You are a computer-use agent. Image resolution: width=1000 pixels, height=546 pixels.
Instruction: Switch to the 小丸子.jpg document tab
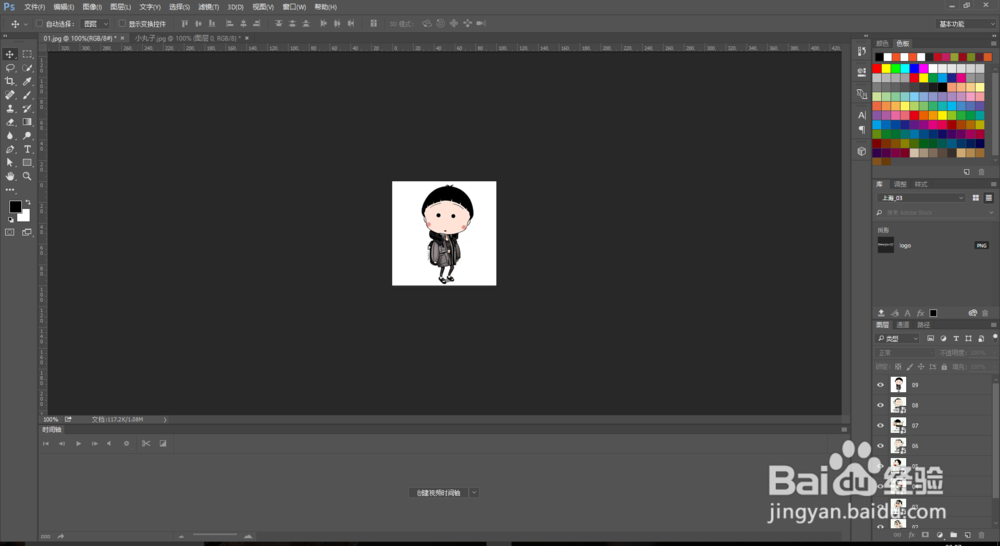coord(186,38)
